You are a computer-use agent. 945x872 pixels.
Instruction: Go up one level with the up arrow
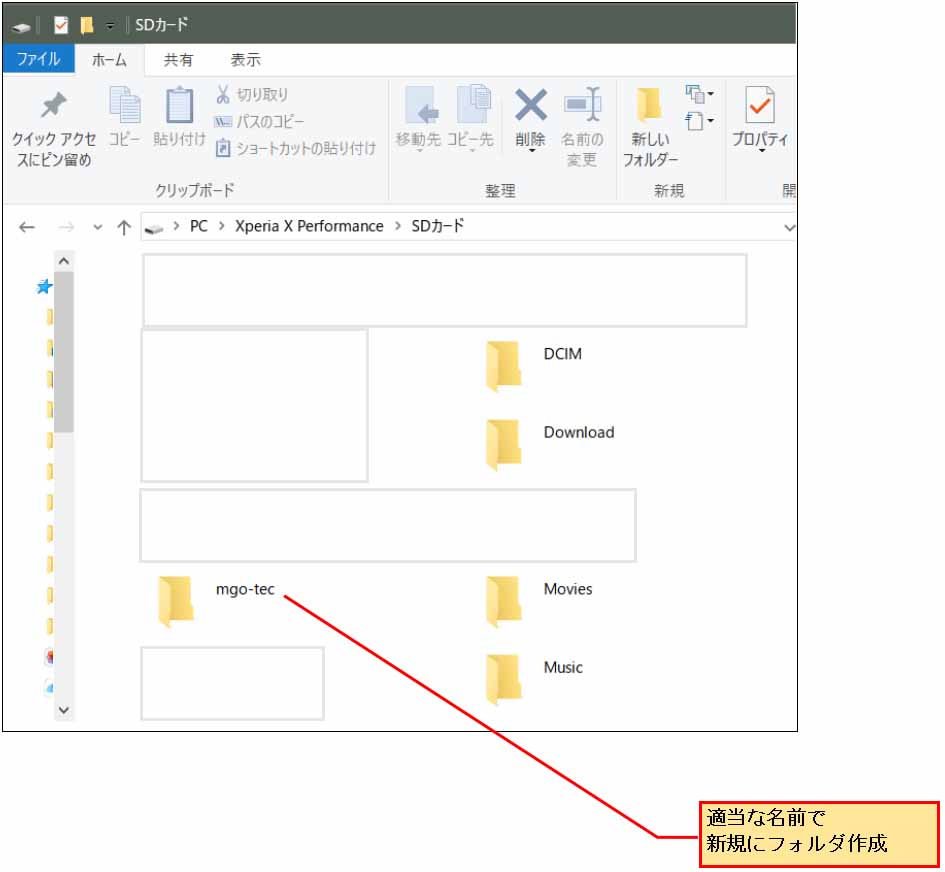(x=124, y=227)
